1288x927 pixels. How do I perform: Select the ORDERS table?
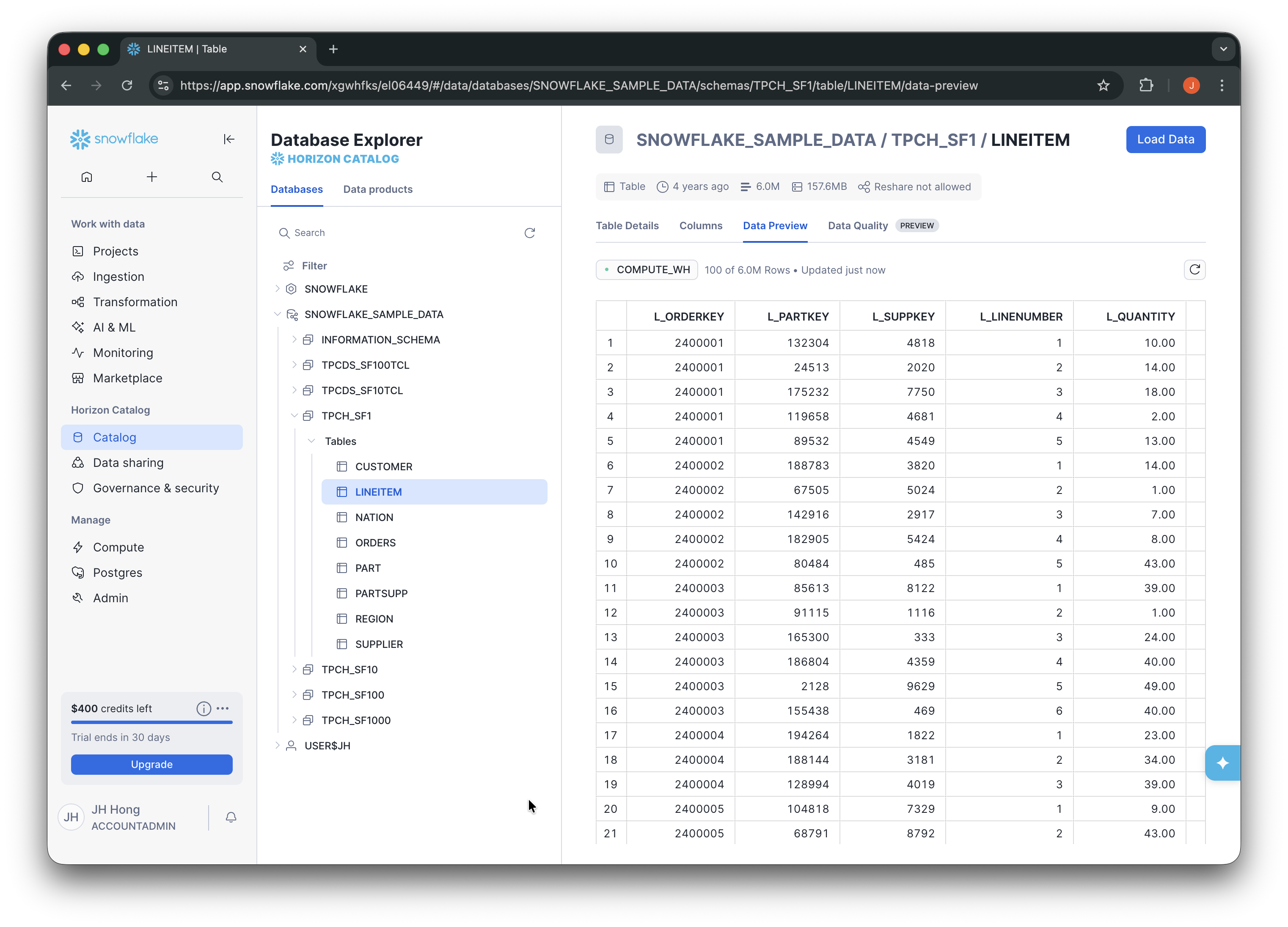coord(435,543)
